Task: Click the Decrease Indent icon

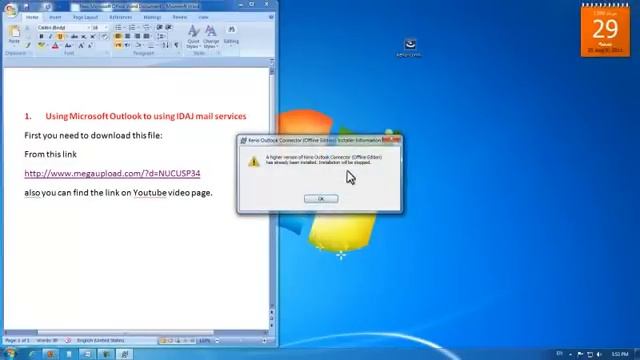Action: (160, 27)
